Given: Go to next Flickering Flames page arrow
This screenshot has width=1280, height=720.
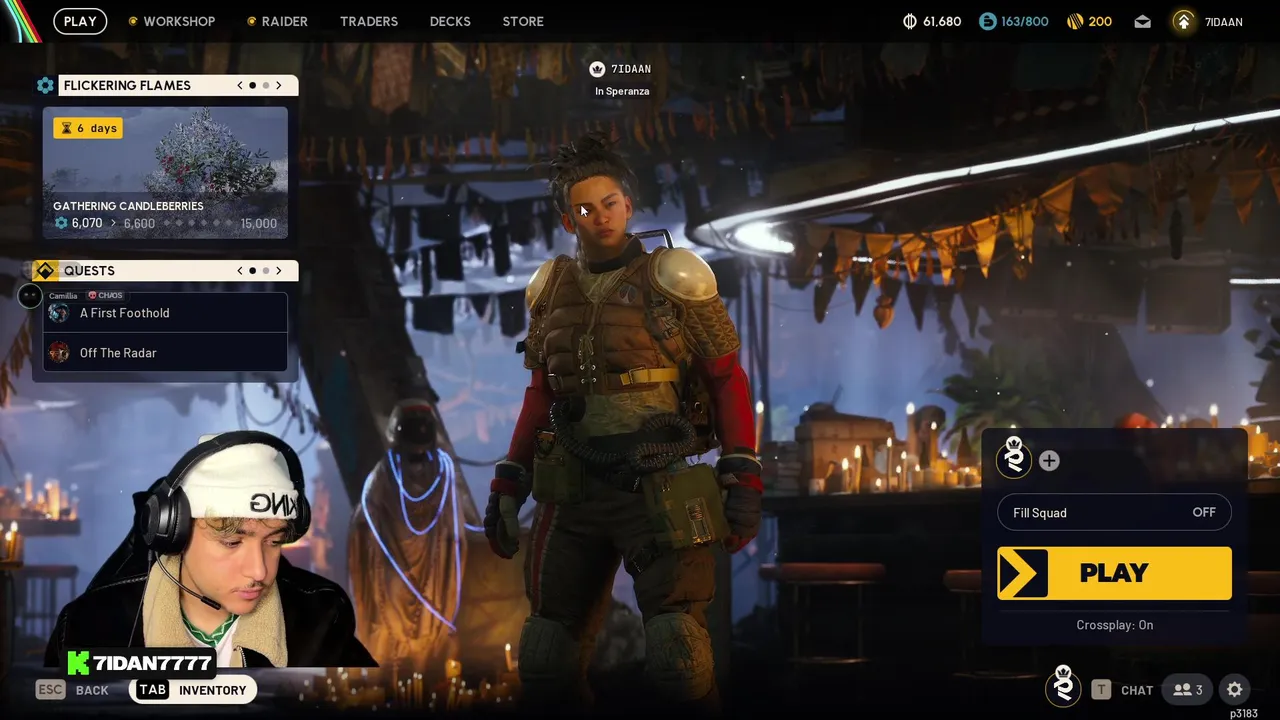Looking at the screenshot, I should click(279, 85).
